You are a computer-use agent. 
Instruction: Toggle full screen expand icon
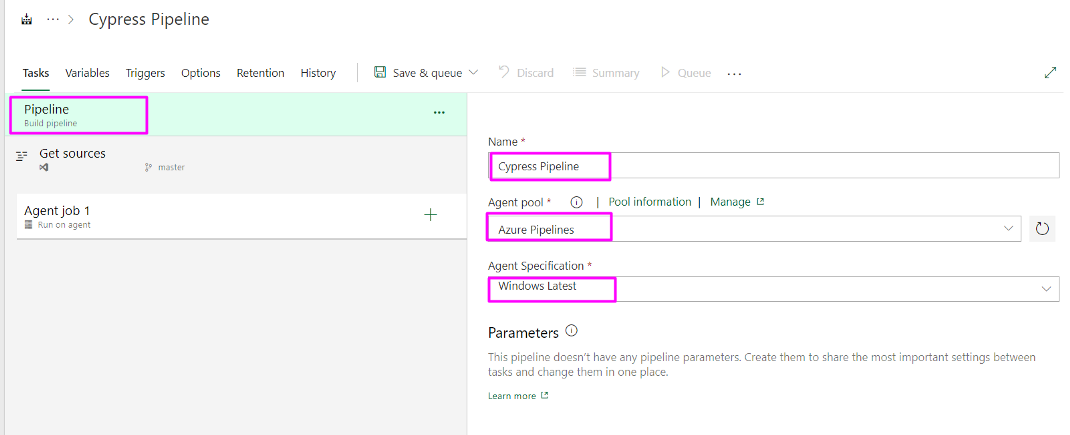[x=1050, y=72]
